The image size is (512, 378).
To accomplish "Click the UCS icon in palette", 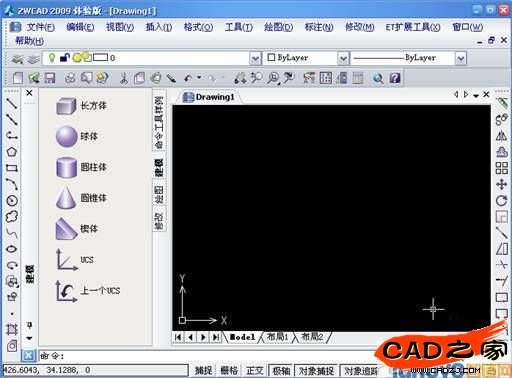I will tap(75, 259).
